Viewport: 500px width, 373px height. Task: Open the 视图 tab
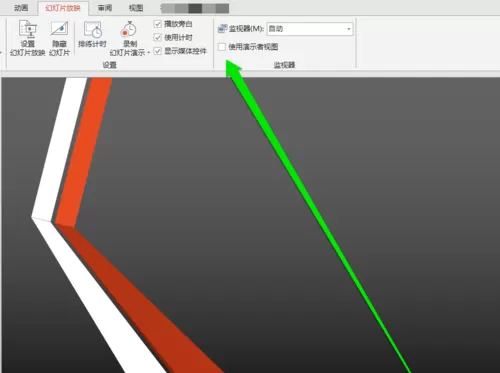pos(136,8)
